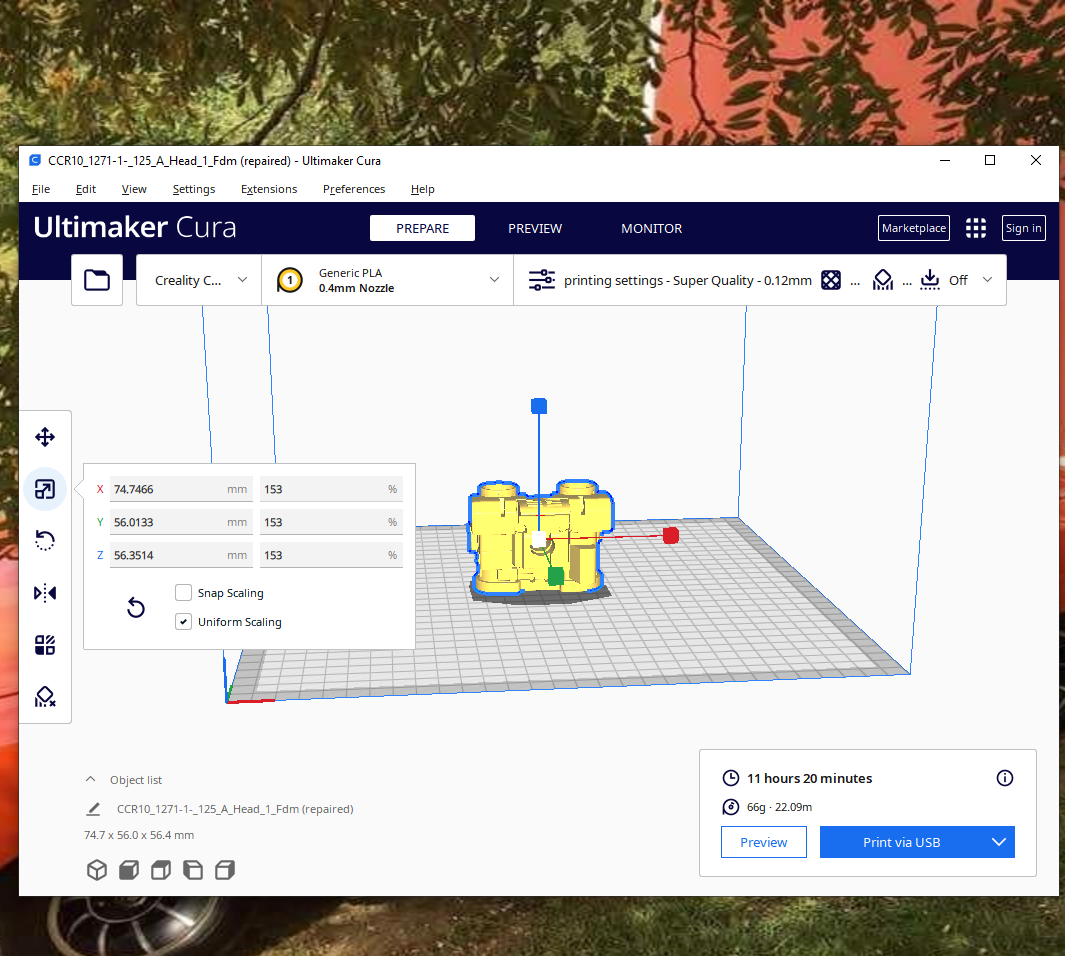Open the Edit menu

[86, 189]
